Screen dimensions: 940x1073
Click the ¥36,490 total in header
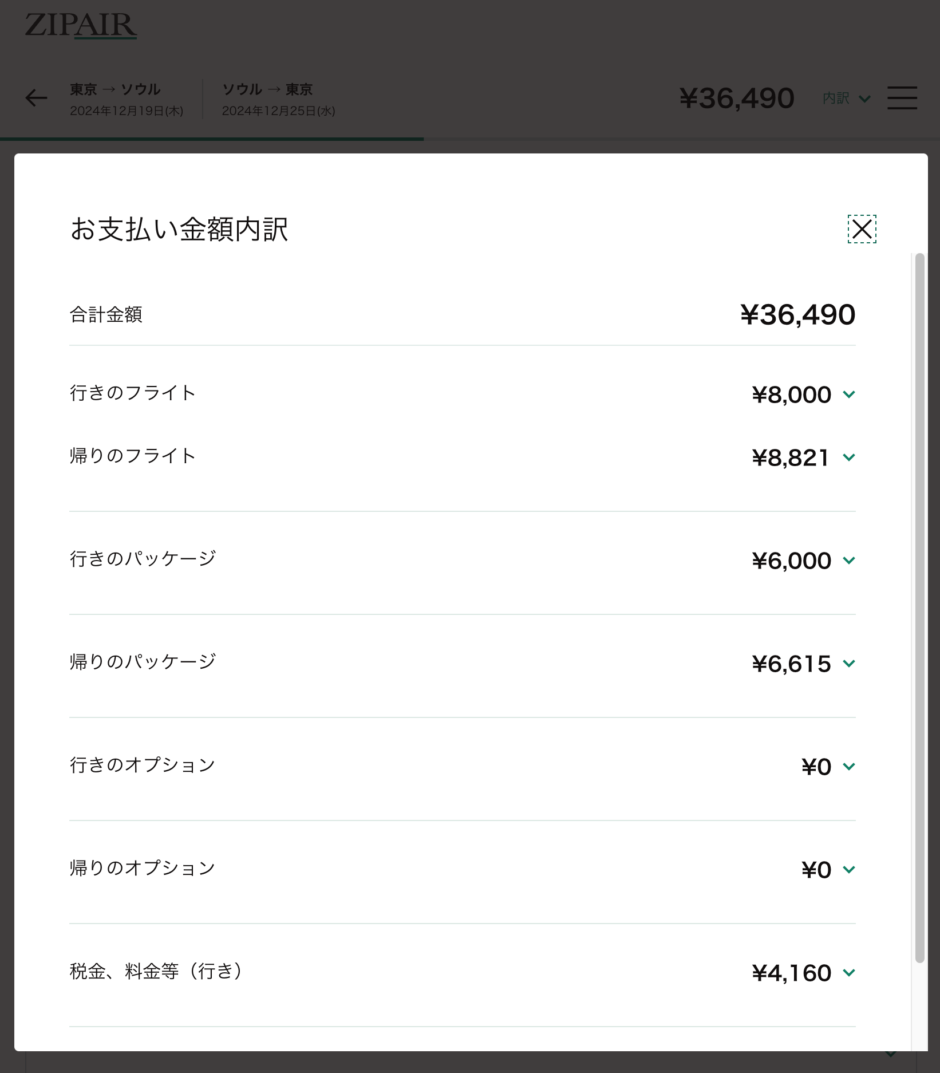point(736,98)
